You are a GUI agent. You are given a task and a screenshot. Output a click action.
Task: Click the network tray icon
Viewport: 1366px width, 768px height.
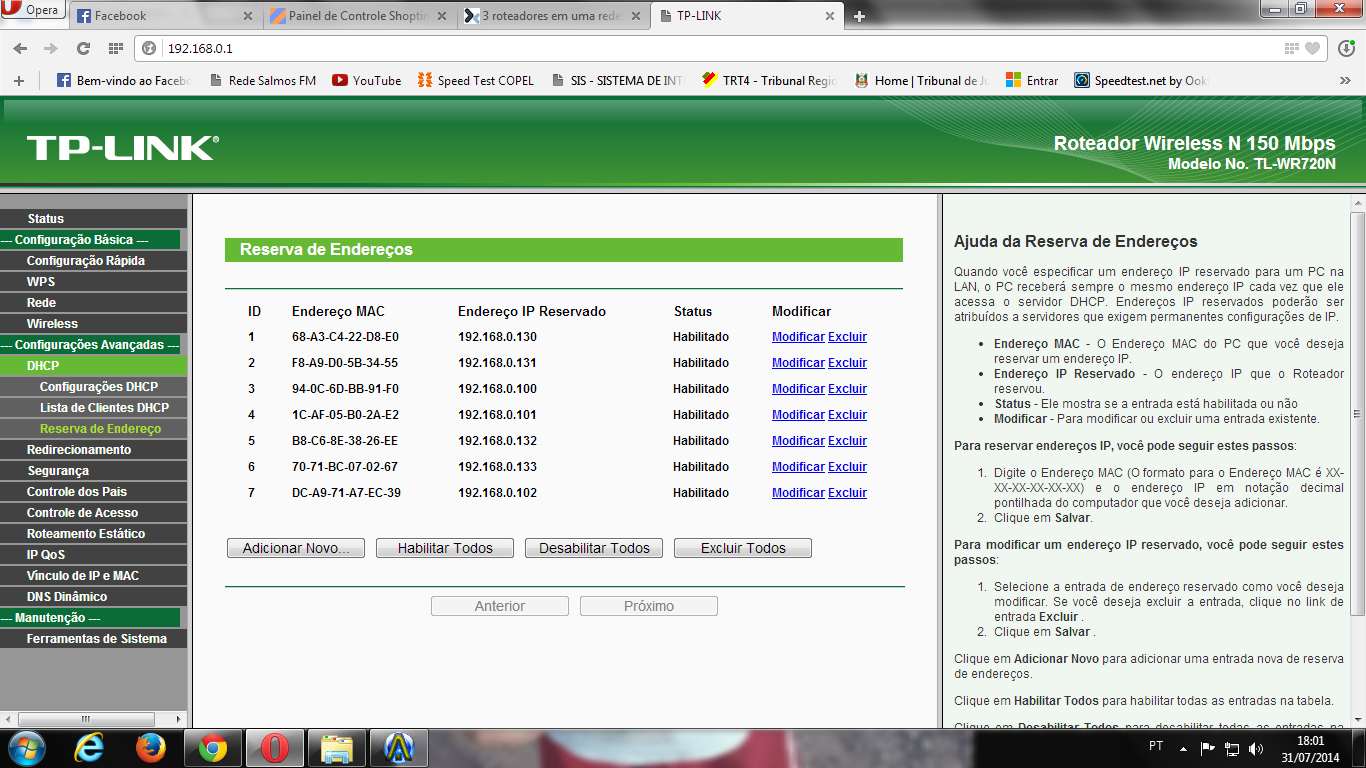[x=1232, y=747]
